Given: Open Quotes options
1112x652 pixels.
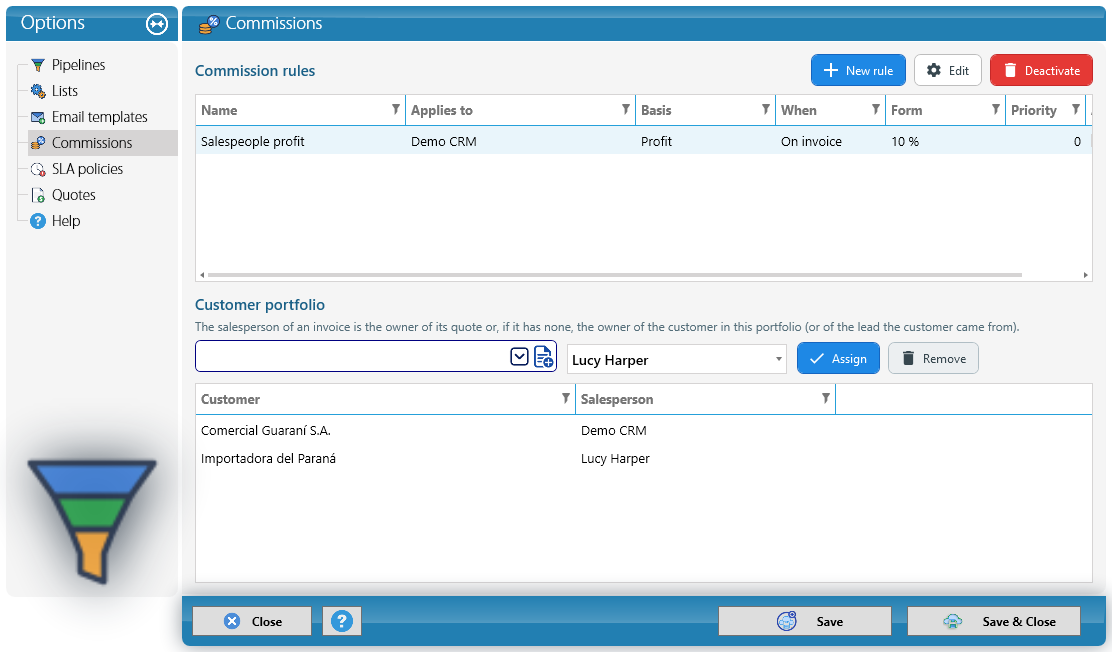Looking at the screenshot, I should pos(74,195).
